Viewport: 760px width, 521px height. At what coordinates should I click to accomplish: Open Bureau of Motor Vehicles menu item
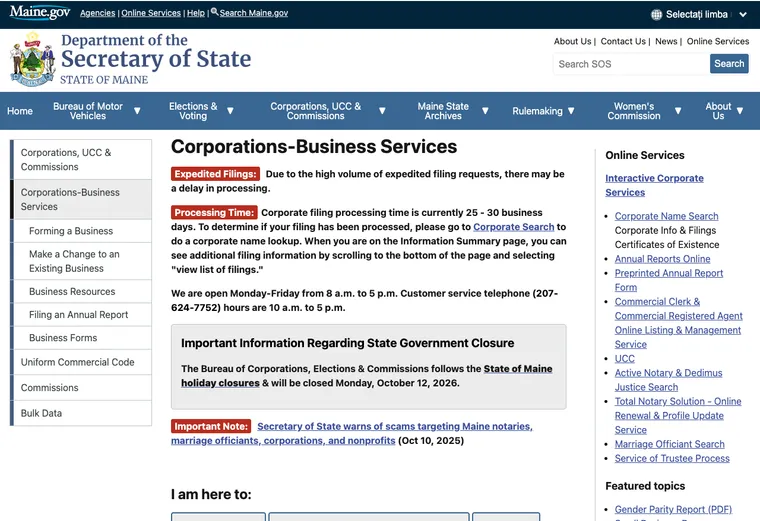pyautogui.click(x=88, y=111)
